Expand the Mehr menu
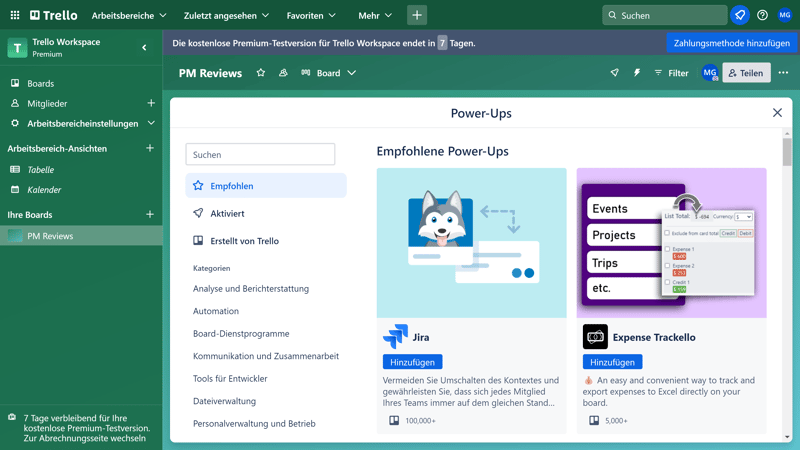This screenshot has width=800, height=450. [x=375, y=15]
